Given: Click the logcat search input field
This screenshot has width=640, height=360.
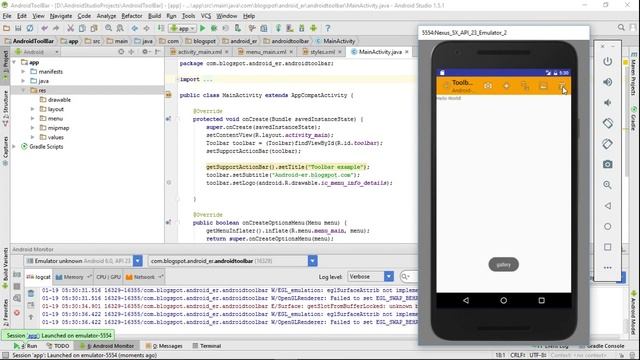Looking at the screenshot, I should tap(409, 277).
